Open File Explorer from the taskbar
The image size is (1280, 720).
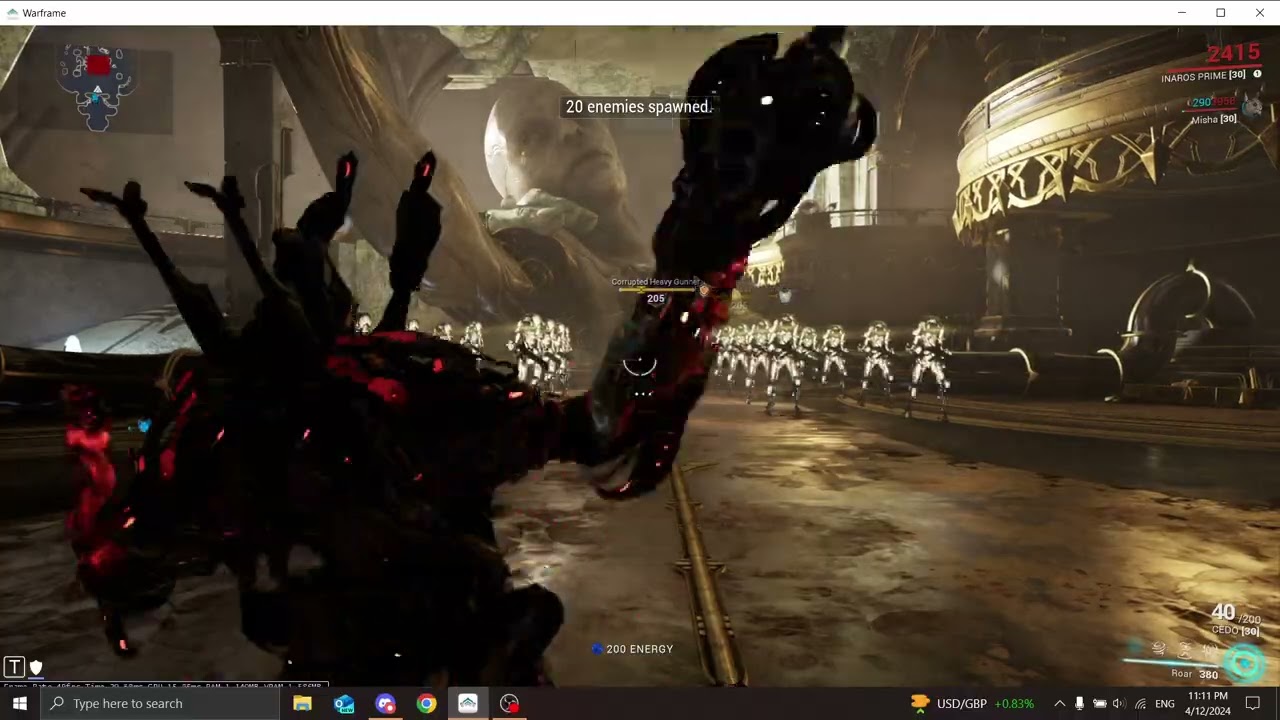point(302,703)
